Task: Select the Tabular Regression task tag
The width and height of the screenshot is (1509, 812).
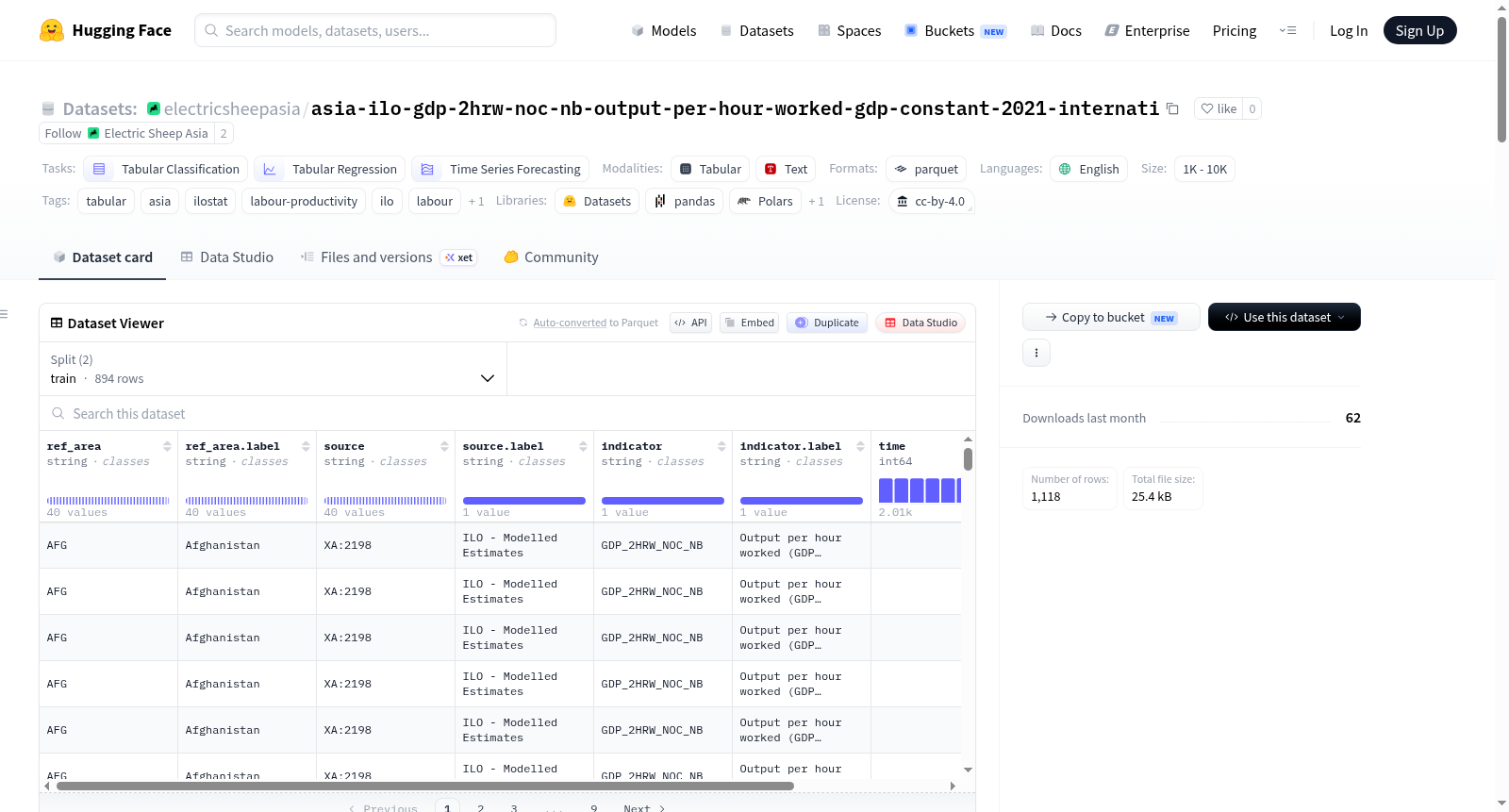Action: [330, 169]
